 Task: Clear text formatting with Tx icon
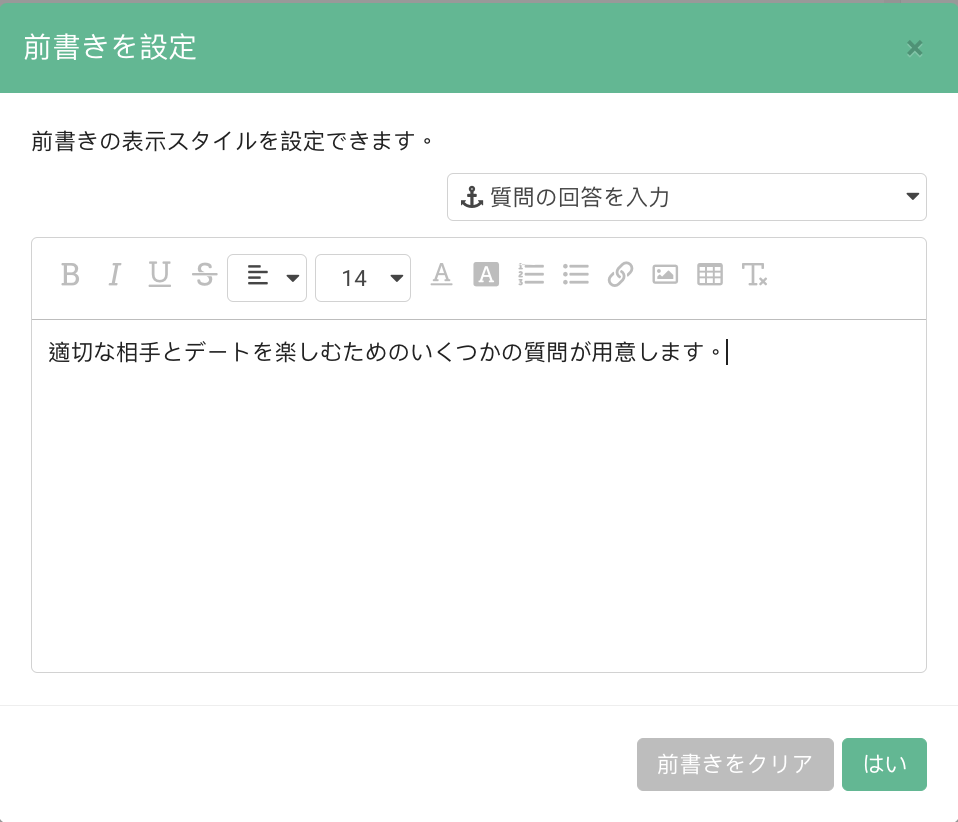755,275
